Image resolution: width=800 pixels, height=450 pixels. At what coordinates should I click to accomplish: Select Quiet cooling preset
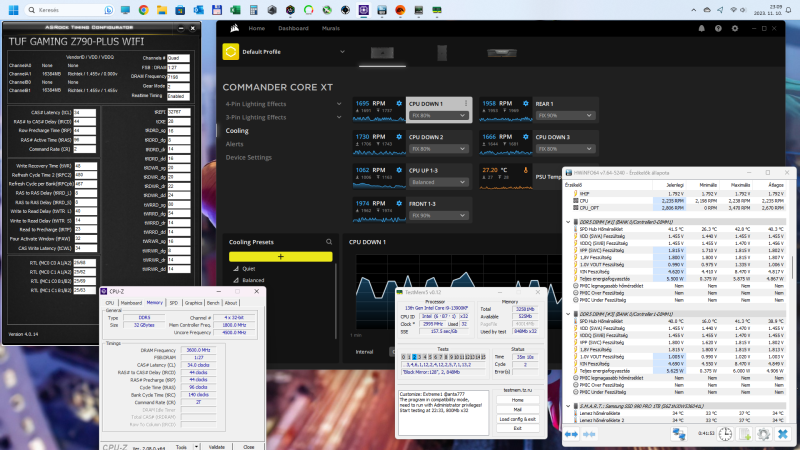pos(248,269)
